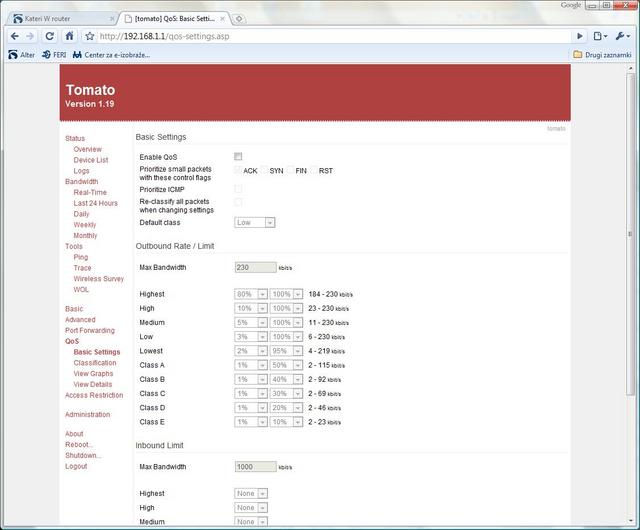Open the browser home page icon
Viewport: 640px width, 530px height.
tap(69, 36)
